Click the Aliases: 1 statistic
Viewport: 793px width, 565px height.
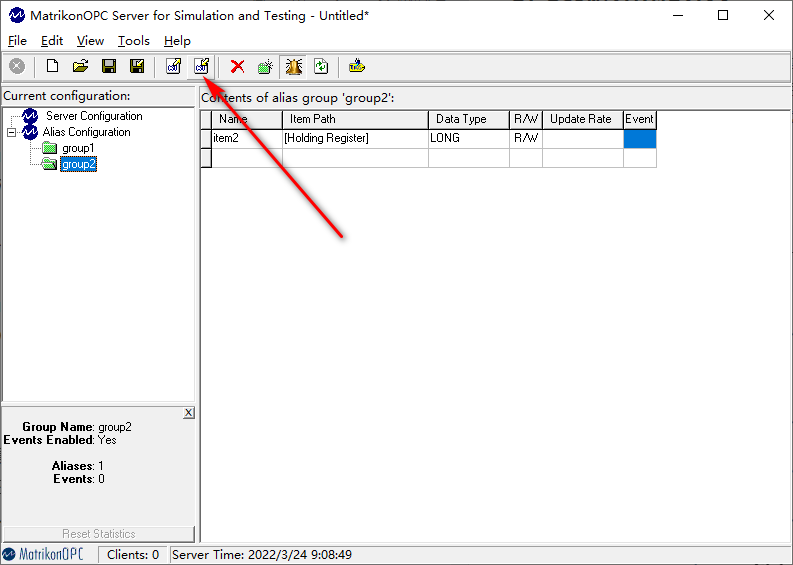tap(77, 466)
